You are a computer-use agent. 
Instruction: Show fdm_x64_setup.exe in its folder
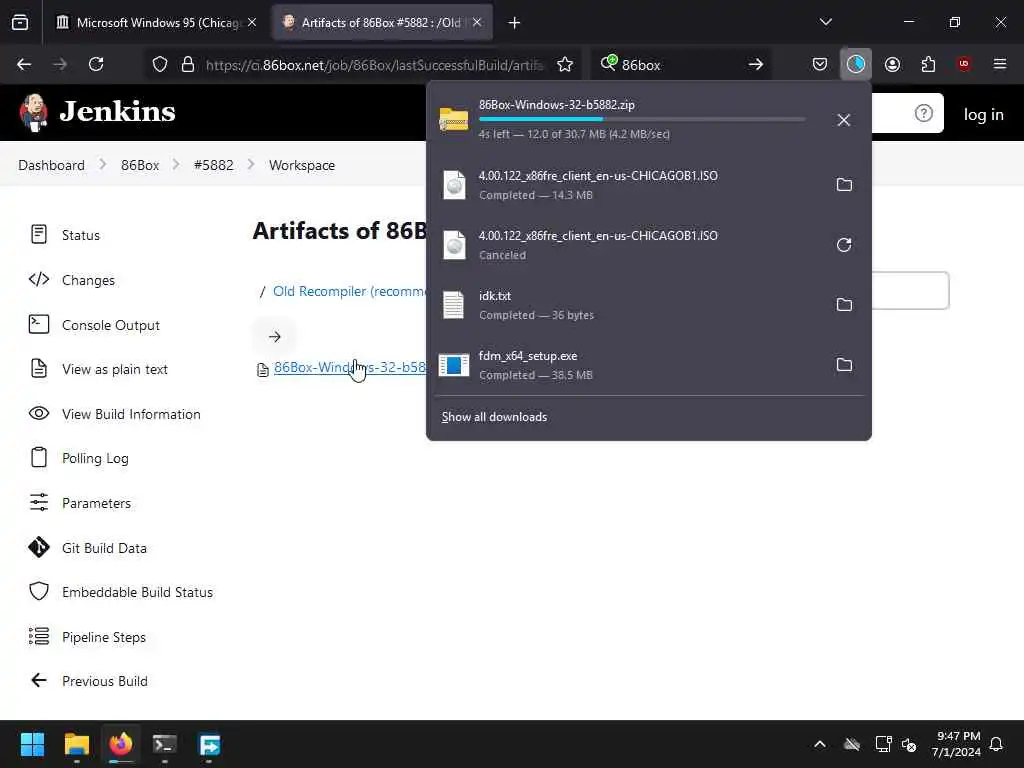coord(844,364)
